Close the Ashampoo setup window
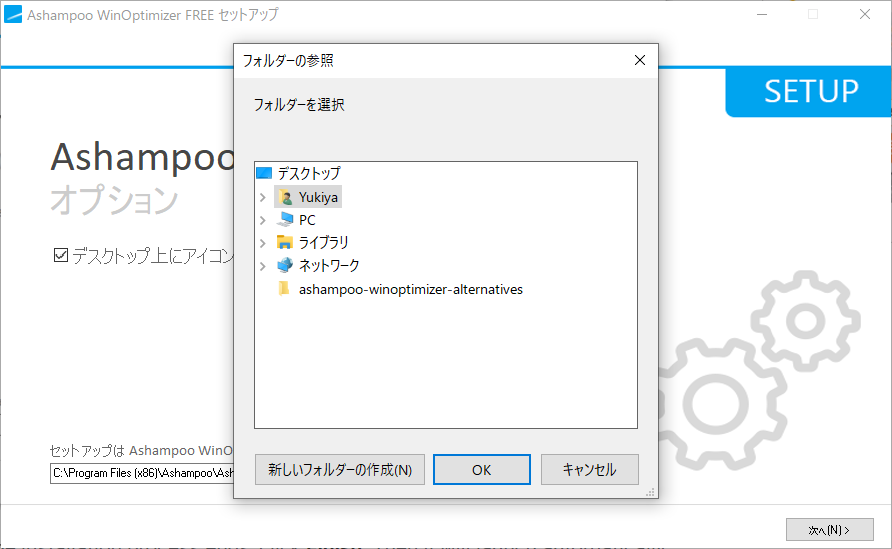This screenshot has width=892, height=549. point(865,14)
